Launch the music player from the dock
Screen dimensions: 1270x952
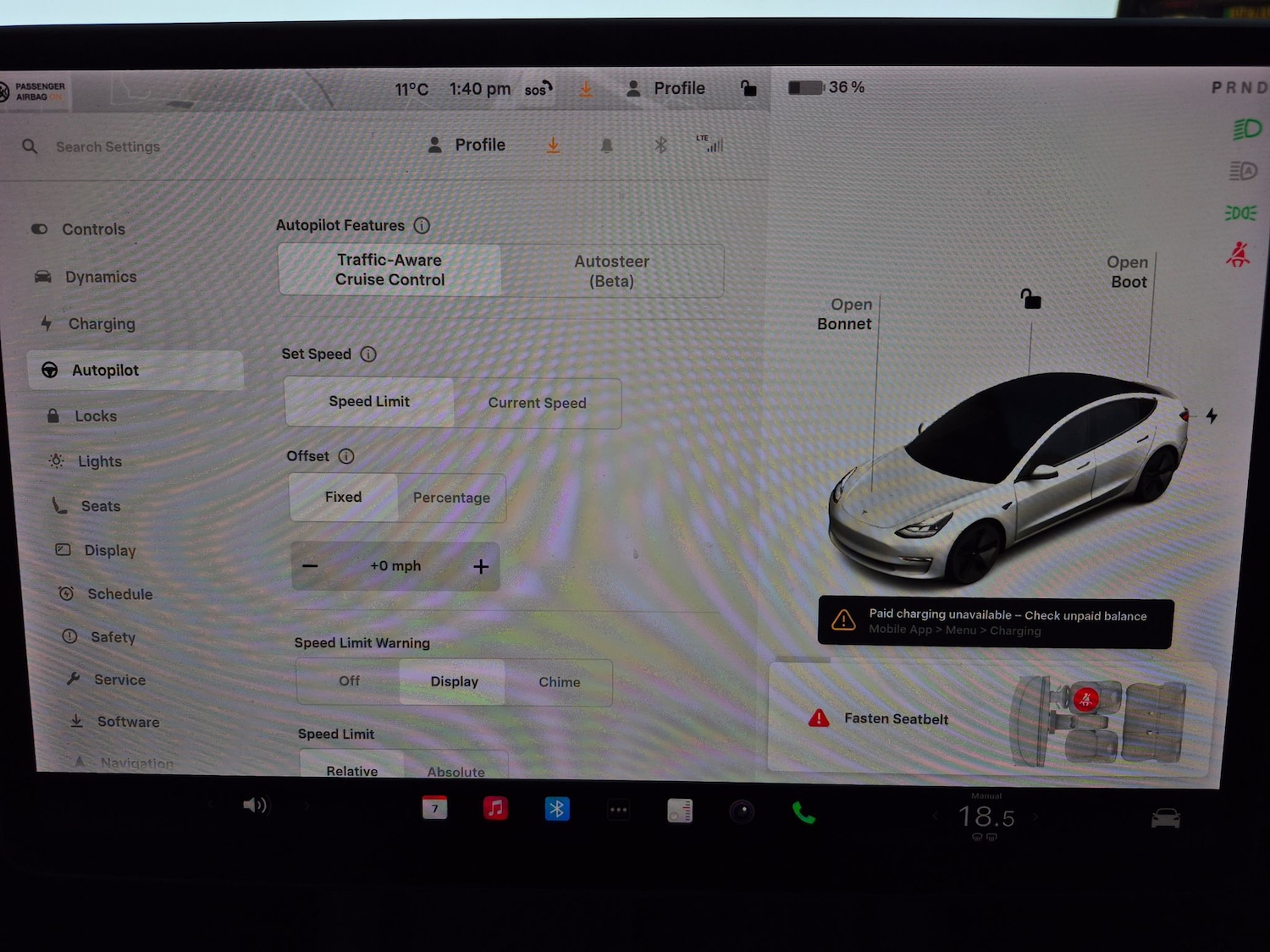495,809
